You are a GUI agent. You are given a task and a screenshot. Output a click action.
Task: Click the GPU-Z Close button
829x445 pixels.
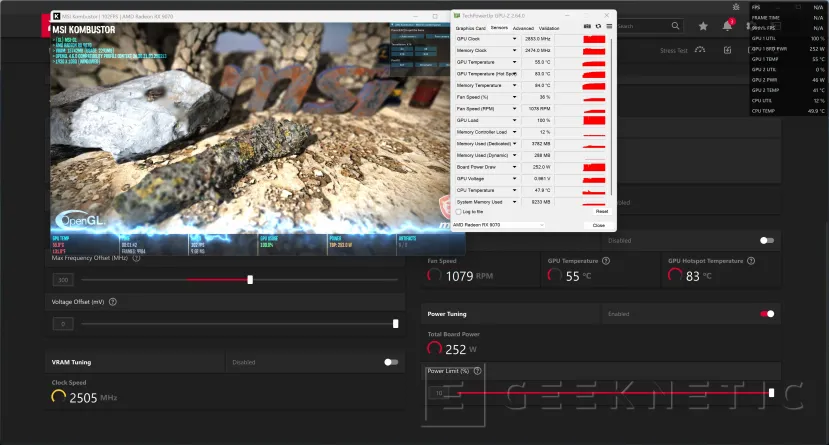[x=598, y=225]
